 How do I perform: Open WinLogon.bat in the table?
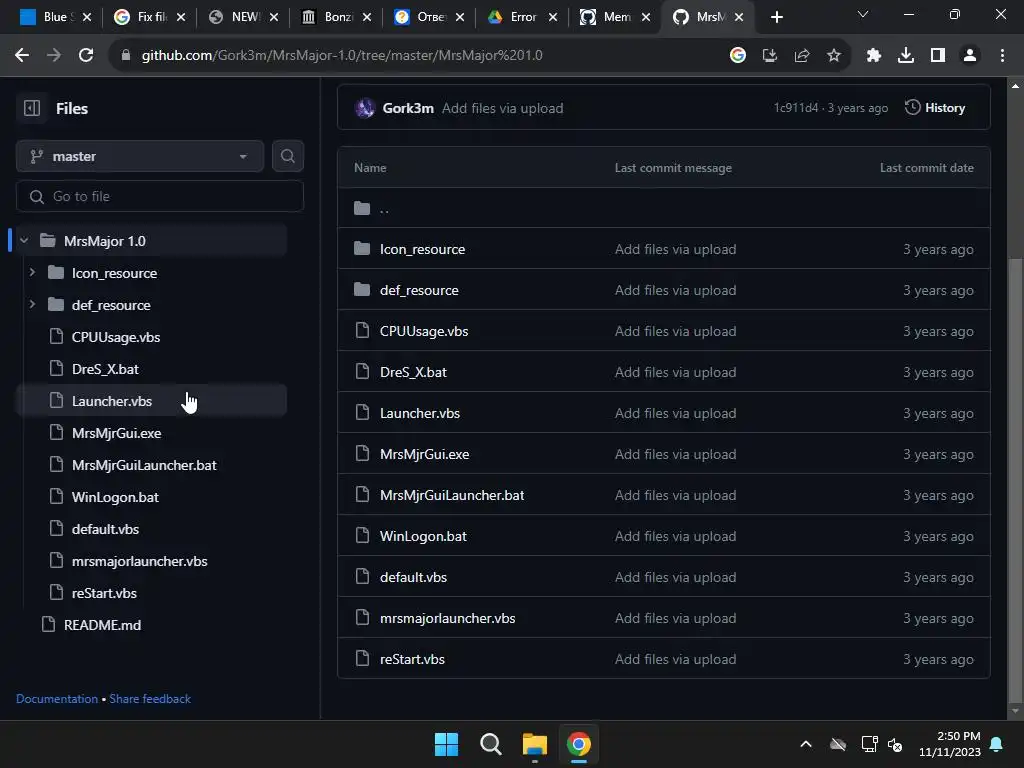point(423,536)
